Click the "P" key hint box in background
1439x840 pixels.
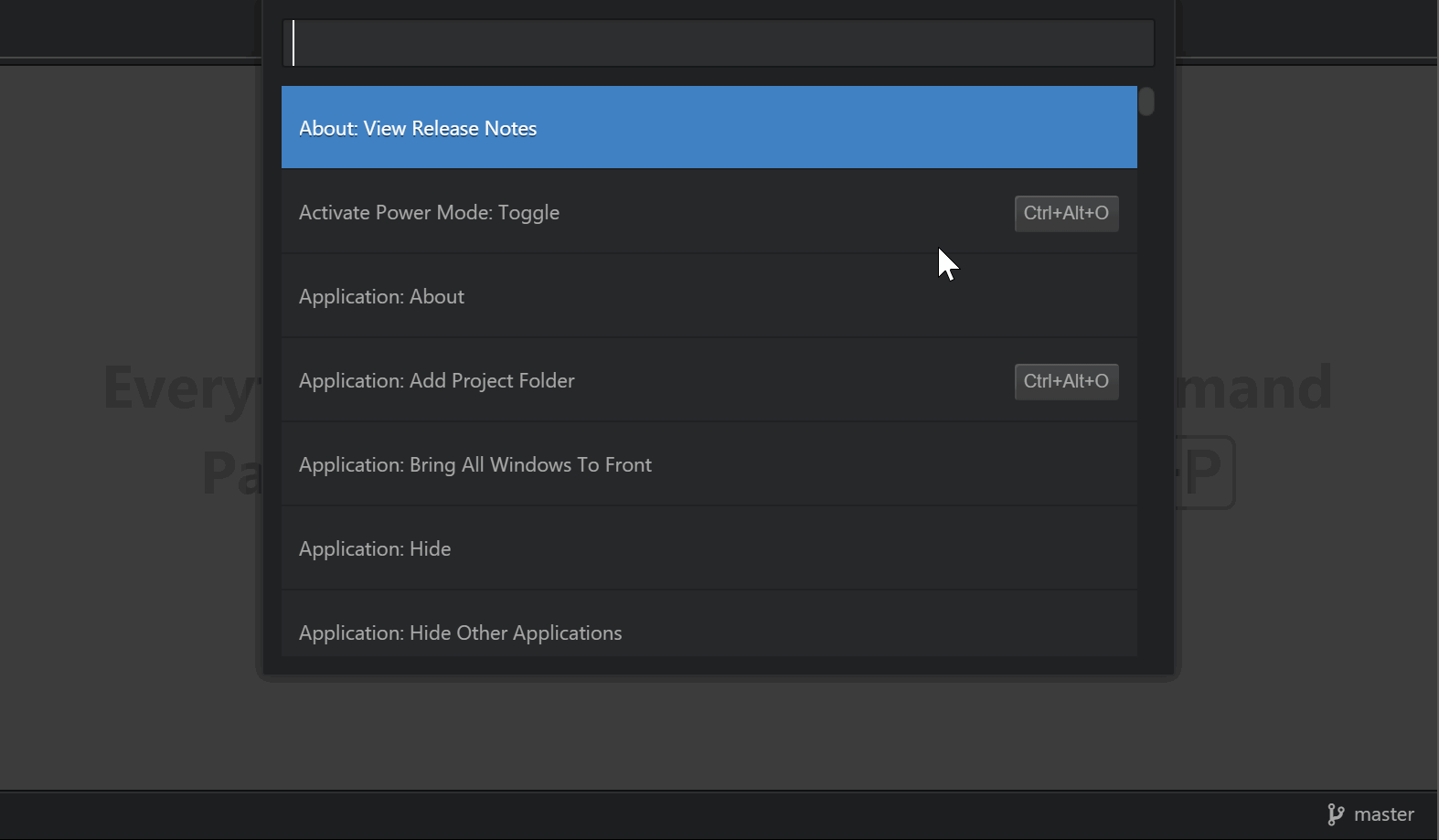point(1207,473)
